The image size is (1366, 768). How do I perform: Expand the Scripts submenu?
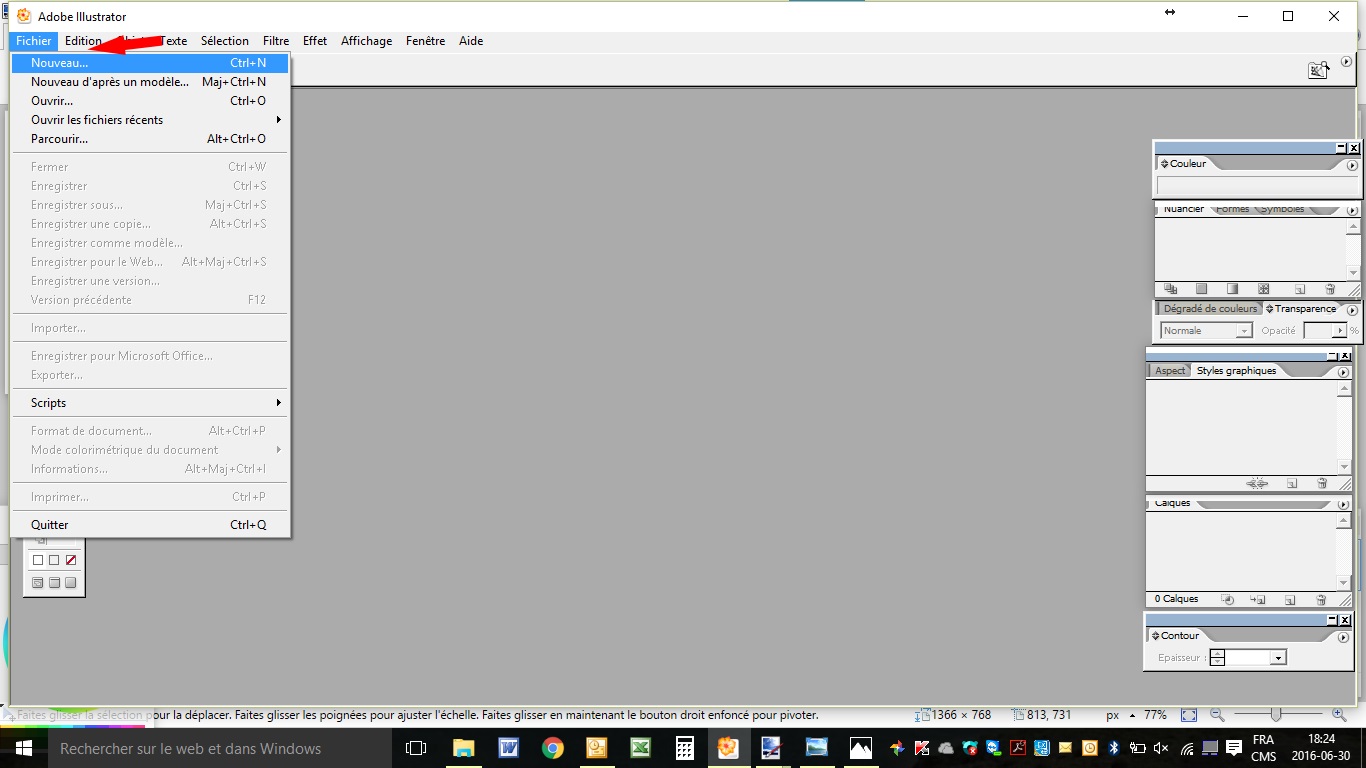coord(150,403)
